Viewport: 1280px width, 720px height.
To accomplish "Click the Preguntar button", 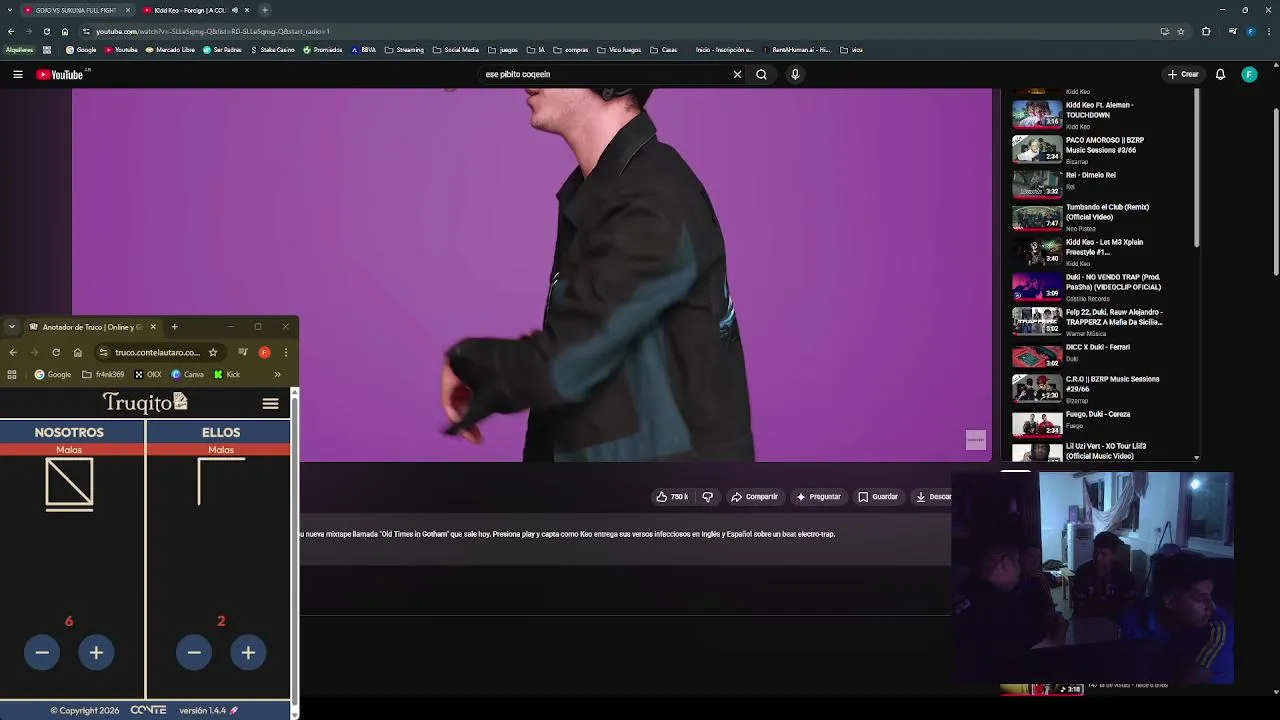I will [x=818, y=497].
